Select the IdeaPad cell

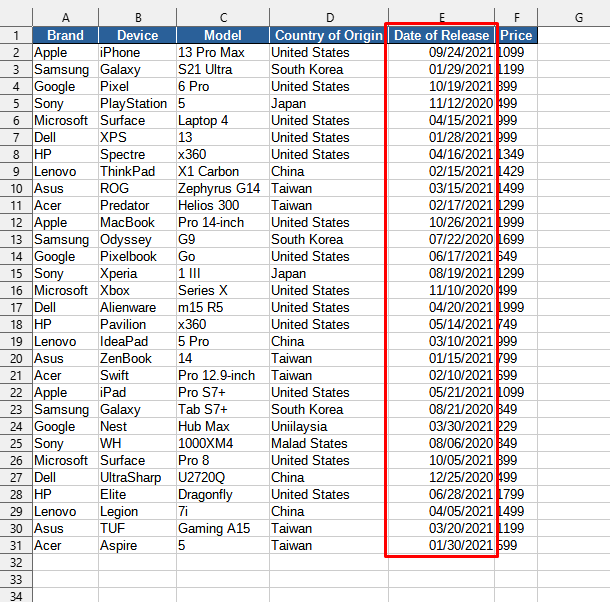pyautogui.click(x=137, y=341)
